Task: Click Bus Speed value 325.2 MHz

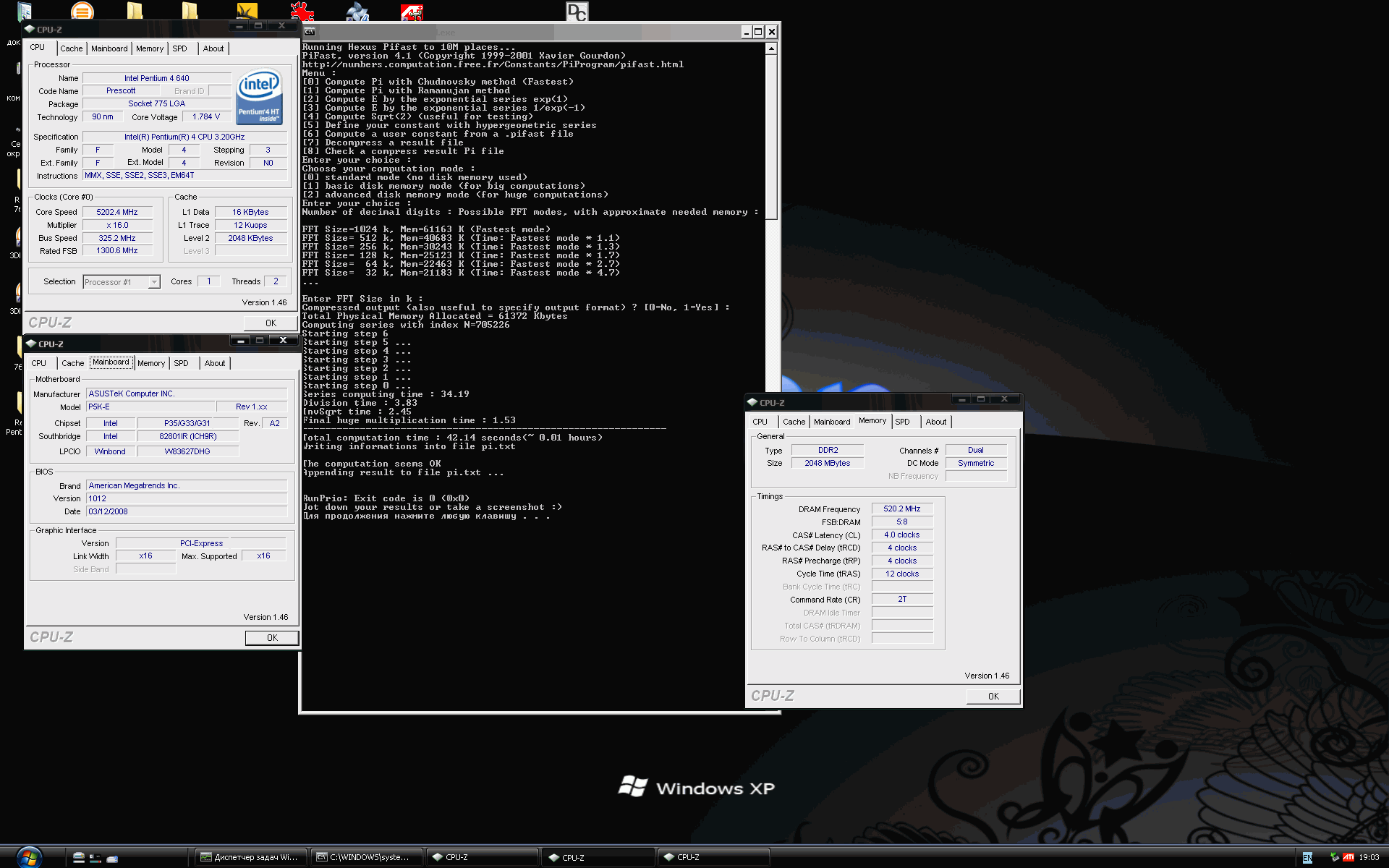Action: pyautogui.click(x=117, y=238)
